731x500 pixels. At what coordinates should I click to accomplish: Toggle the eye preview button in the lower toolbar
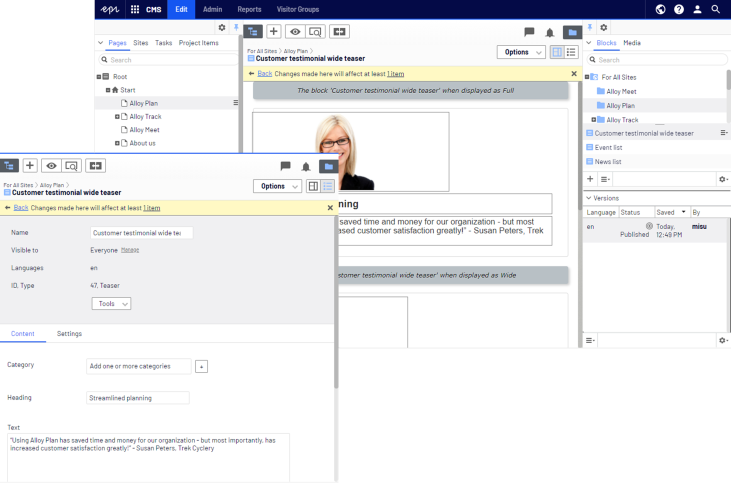click(x=51, y=165)
